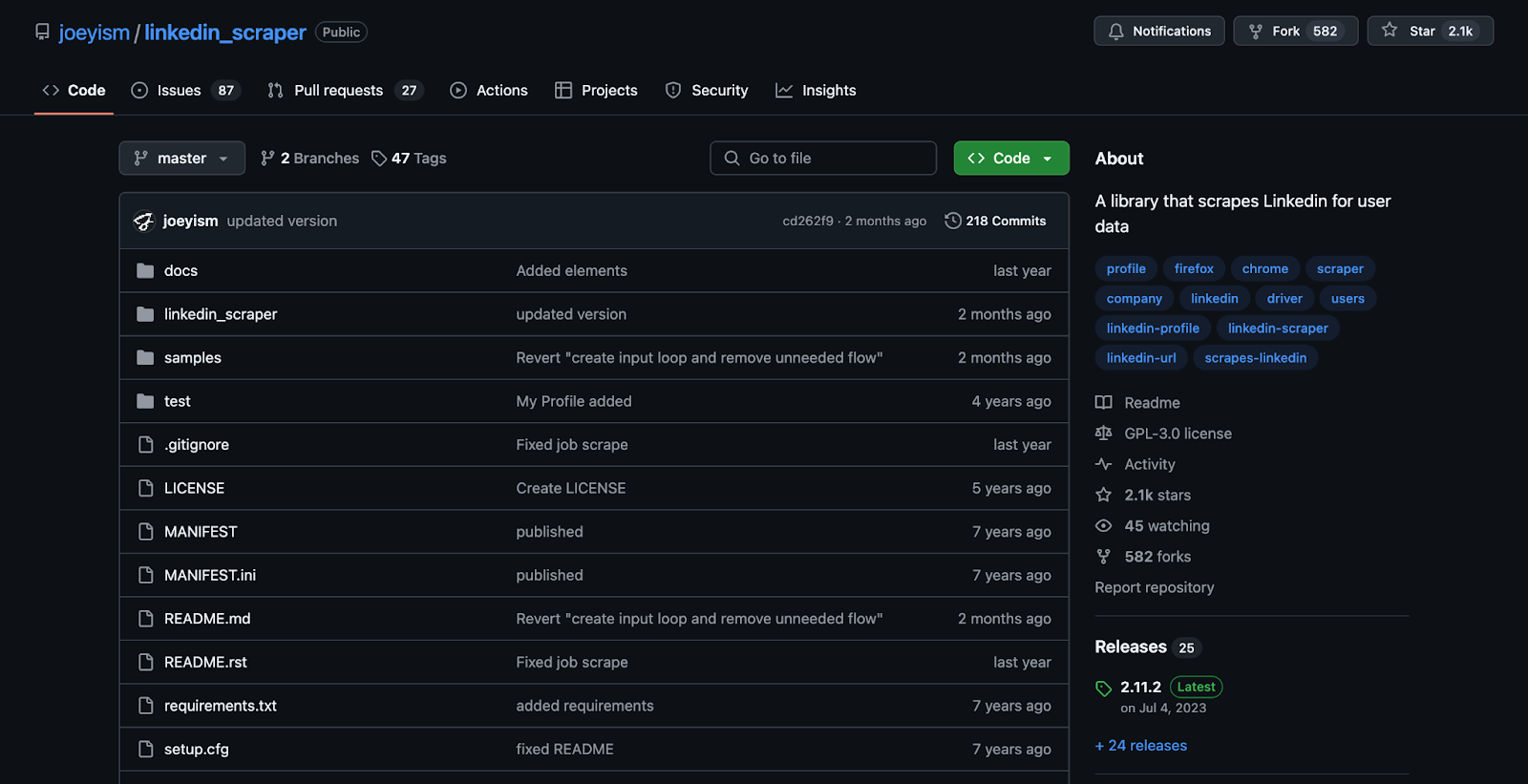Click the 'updated version' latest commit message

[282, 221]
